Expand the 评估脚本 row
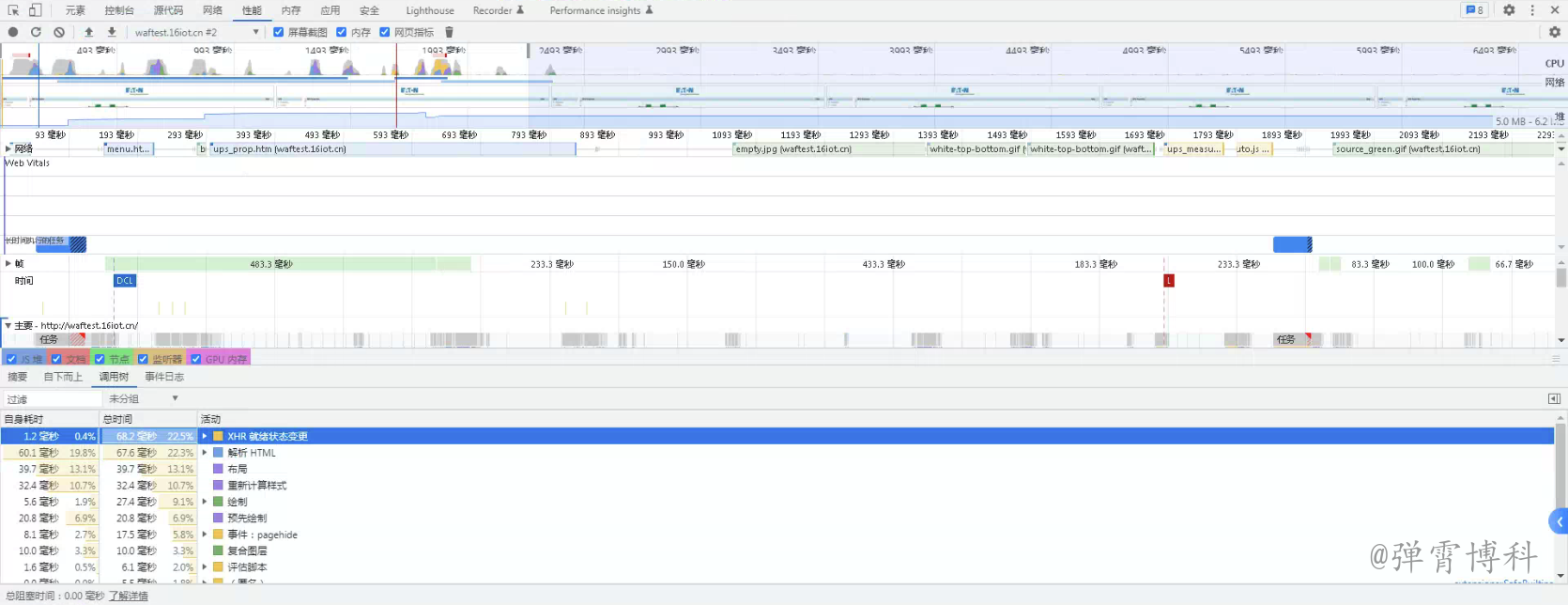 205,567
